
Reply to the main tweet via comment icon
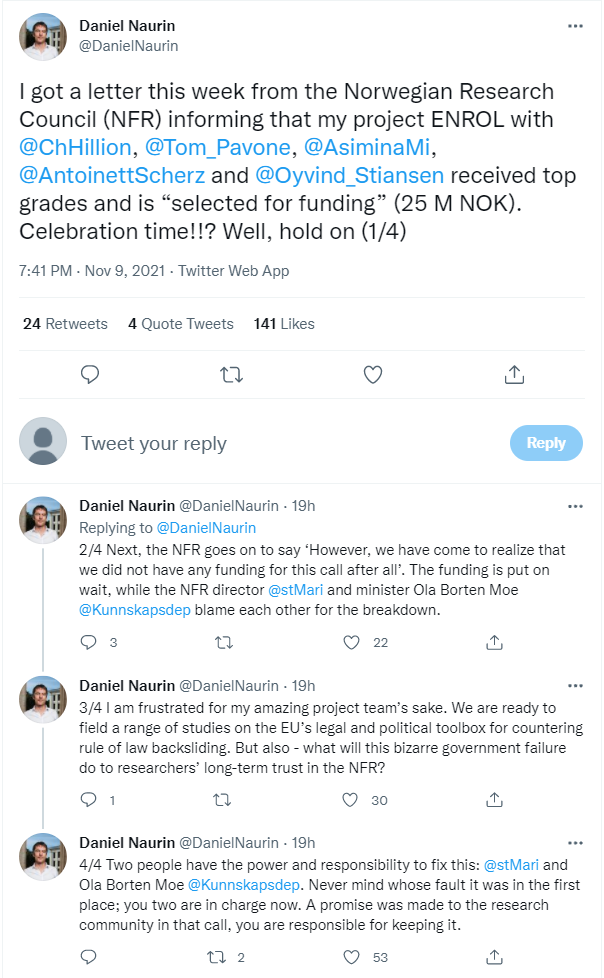[x=89, y=374]
